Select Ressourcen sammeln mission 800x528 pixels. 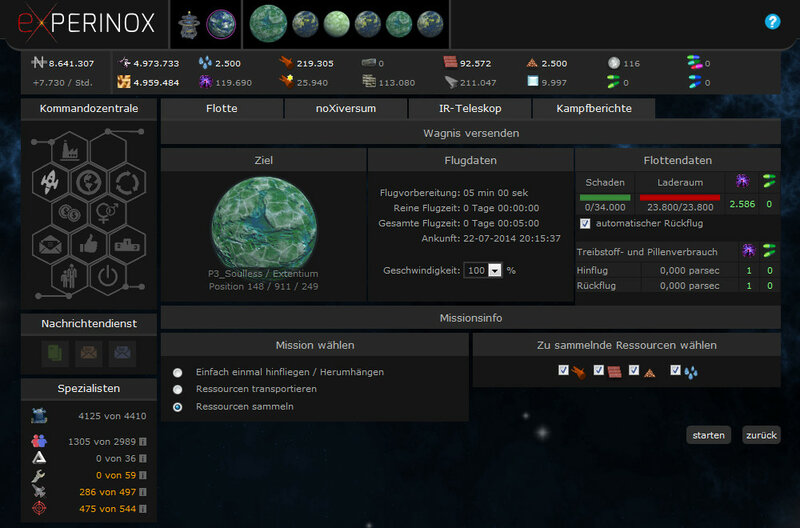(x=178, y=407)
